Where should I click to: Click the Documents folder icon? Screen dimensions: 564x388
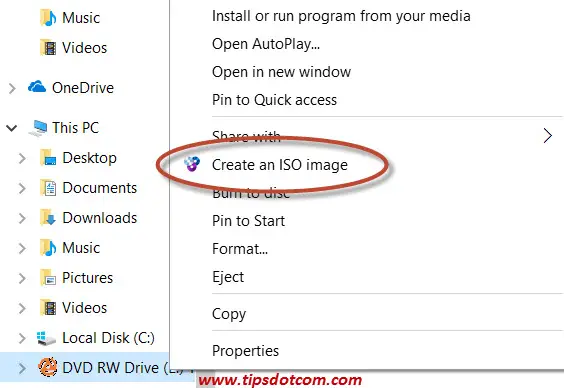[x=48, y=188]
